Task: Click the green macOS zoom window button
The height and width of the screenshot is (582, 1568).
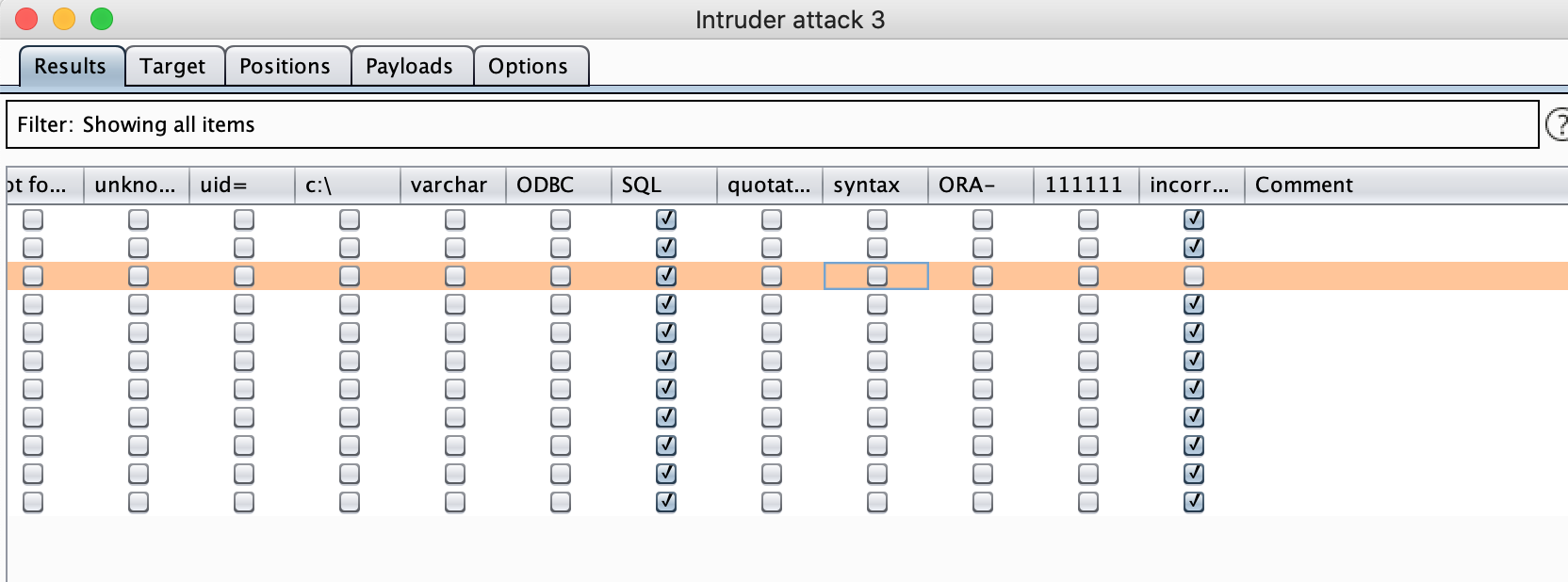Action: click(102, 19)
